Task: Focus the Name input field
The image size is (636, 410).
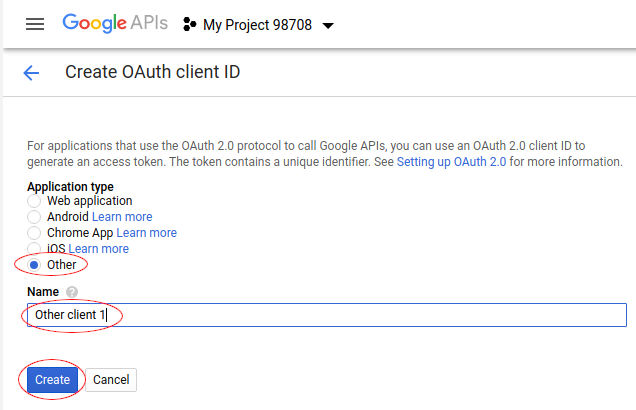Action: coord(327,315)
